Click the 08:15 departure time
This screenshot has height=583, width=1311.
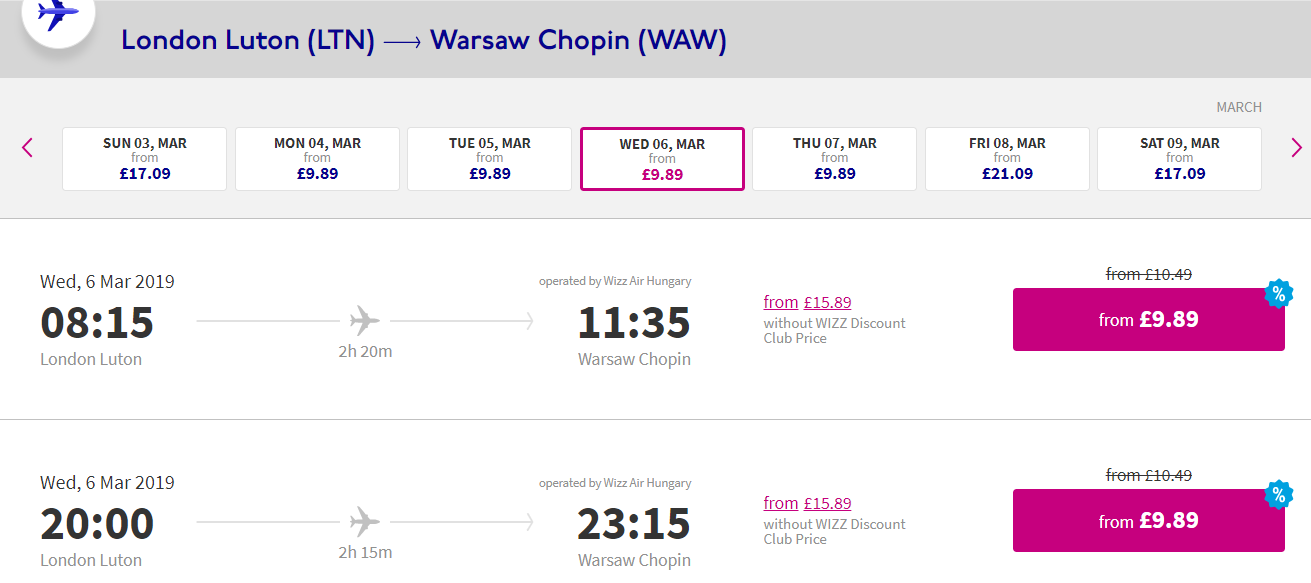tap(97, 323)
